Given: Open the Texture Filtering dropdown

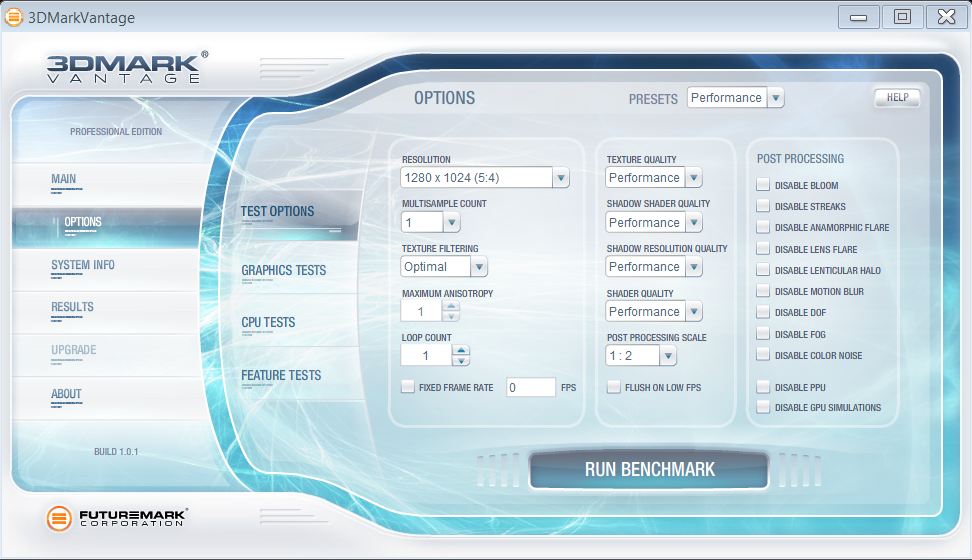Looking at the screenshot, I should 444,267.
